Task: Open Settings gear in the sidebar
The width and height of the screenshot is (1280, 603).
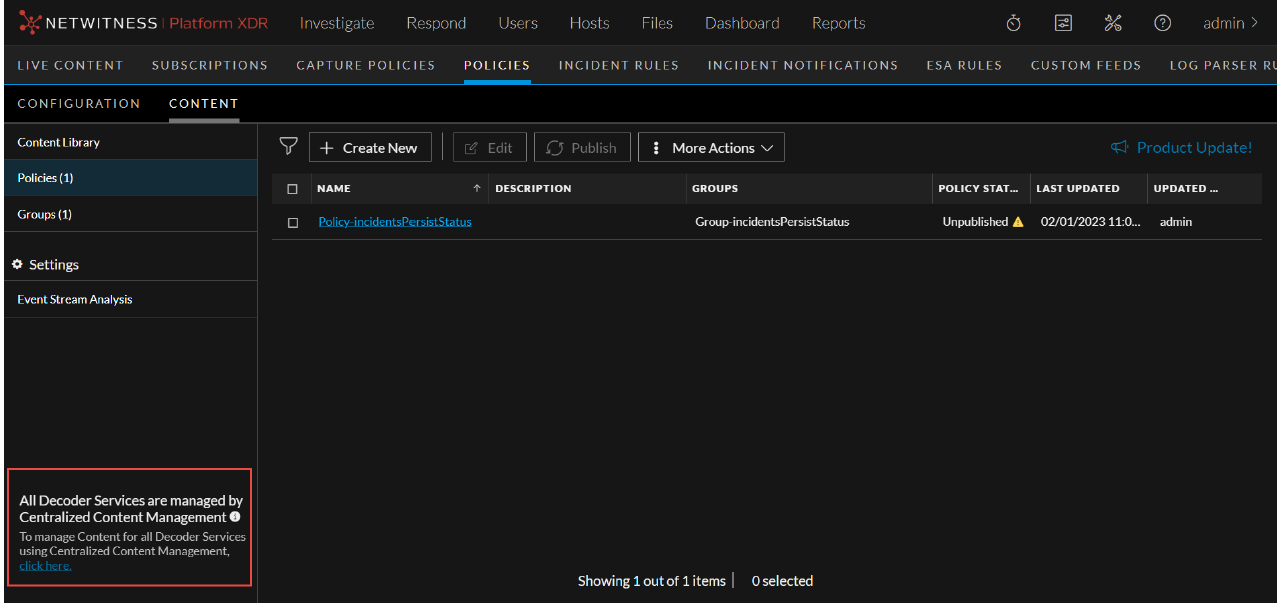Action: pos(16,264)
